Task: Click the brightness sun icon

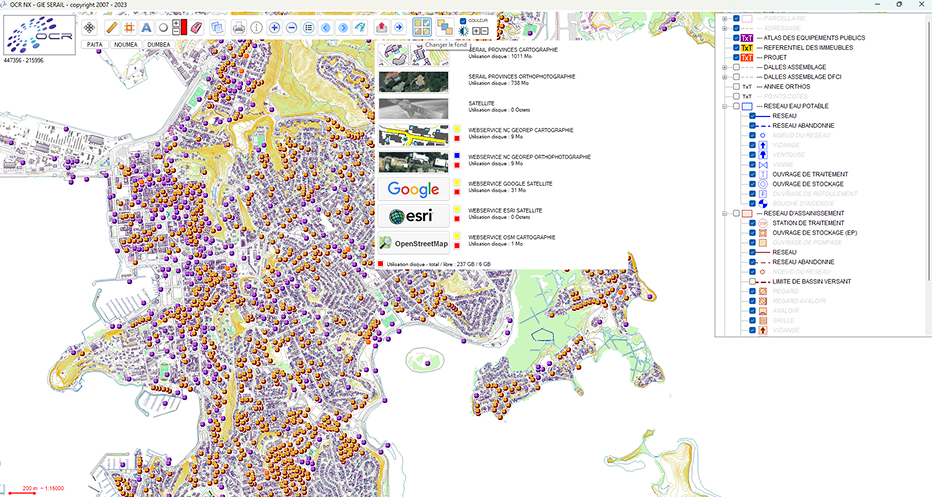Action: (464, 31)
